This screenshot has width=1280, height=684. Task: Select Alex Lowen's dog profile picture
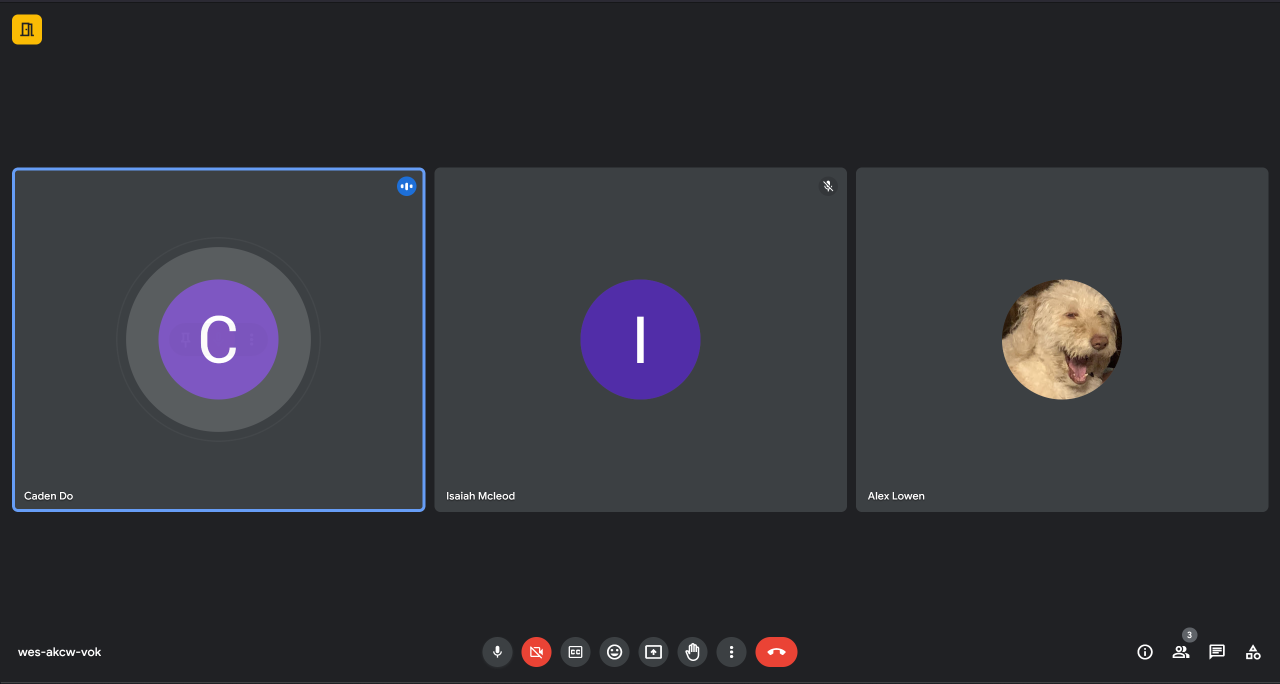1062,339
